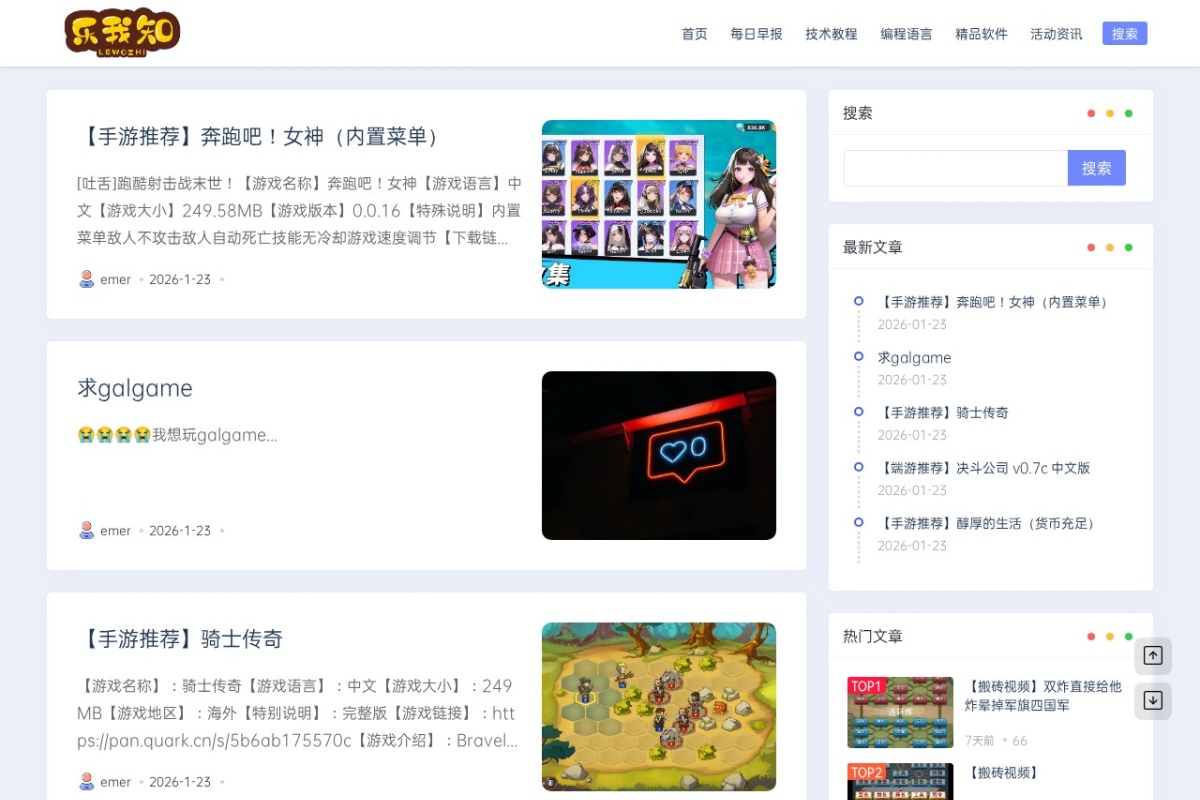1200x800 pixels.
Task: Click the red dot on the 搜索 panel header
Action: point(1091,113)
